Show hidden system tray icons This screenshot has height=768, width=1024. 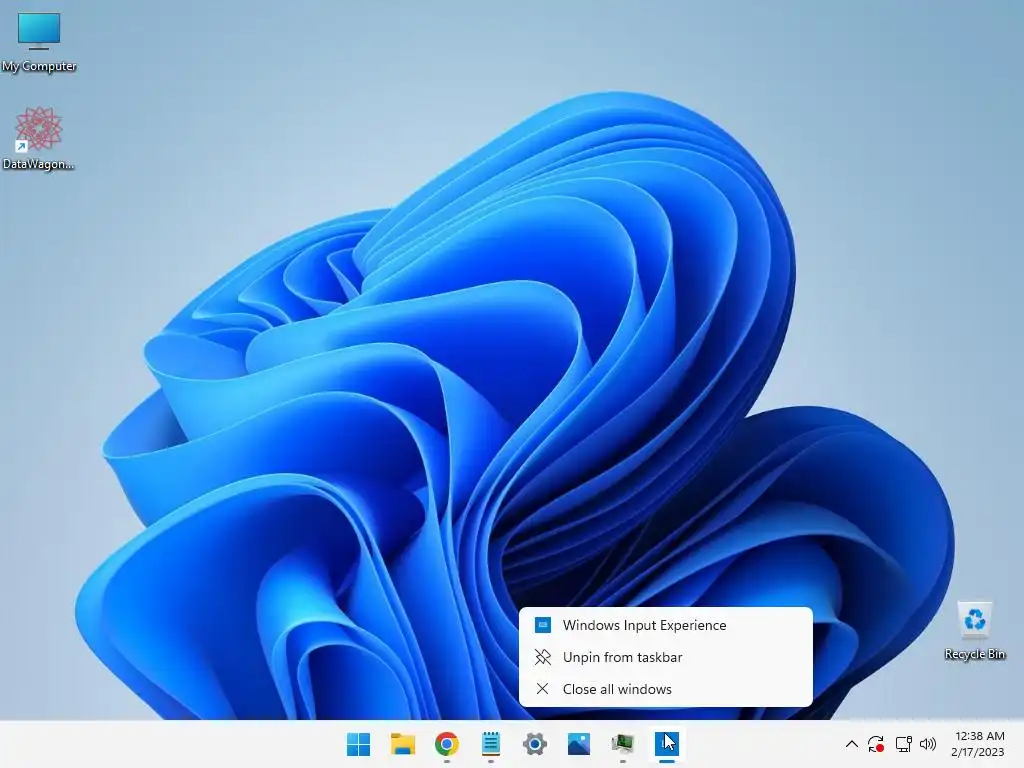[852, 744]
